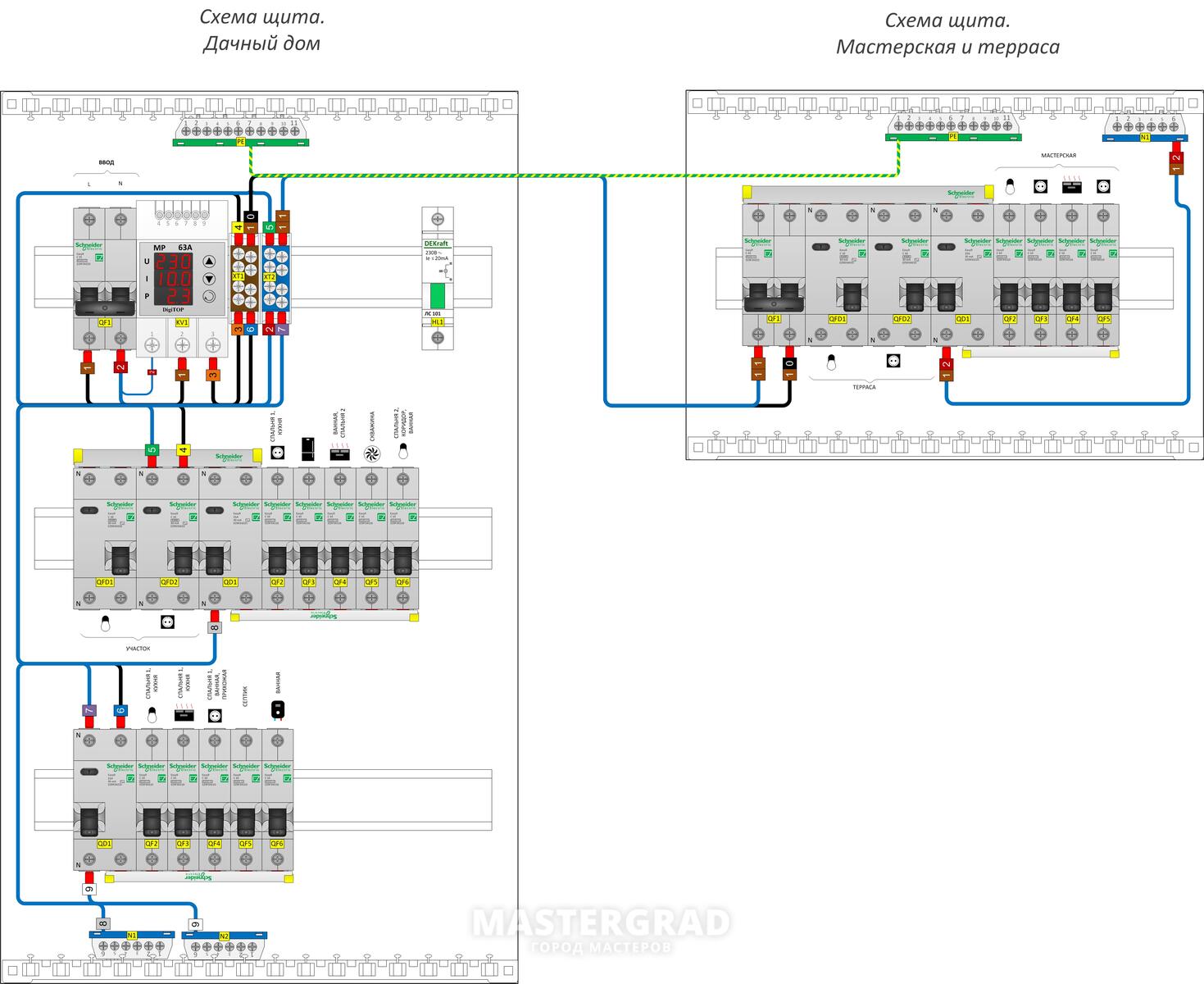Screen dimensions: 1204x984
Task: Flip the middle-row QD1 switch handle
Action: click(x=215, y=561)
